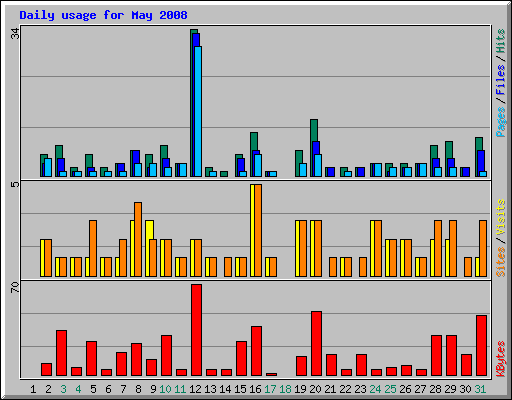Click the red KBytes bar for day 28
The width and height of the screenshot is (512, 400).
[436, 356]
